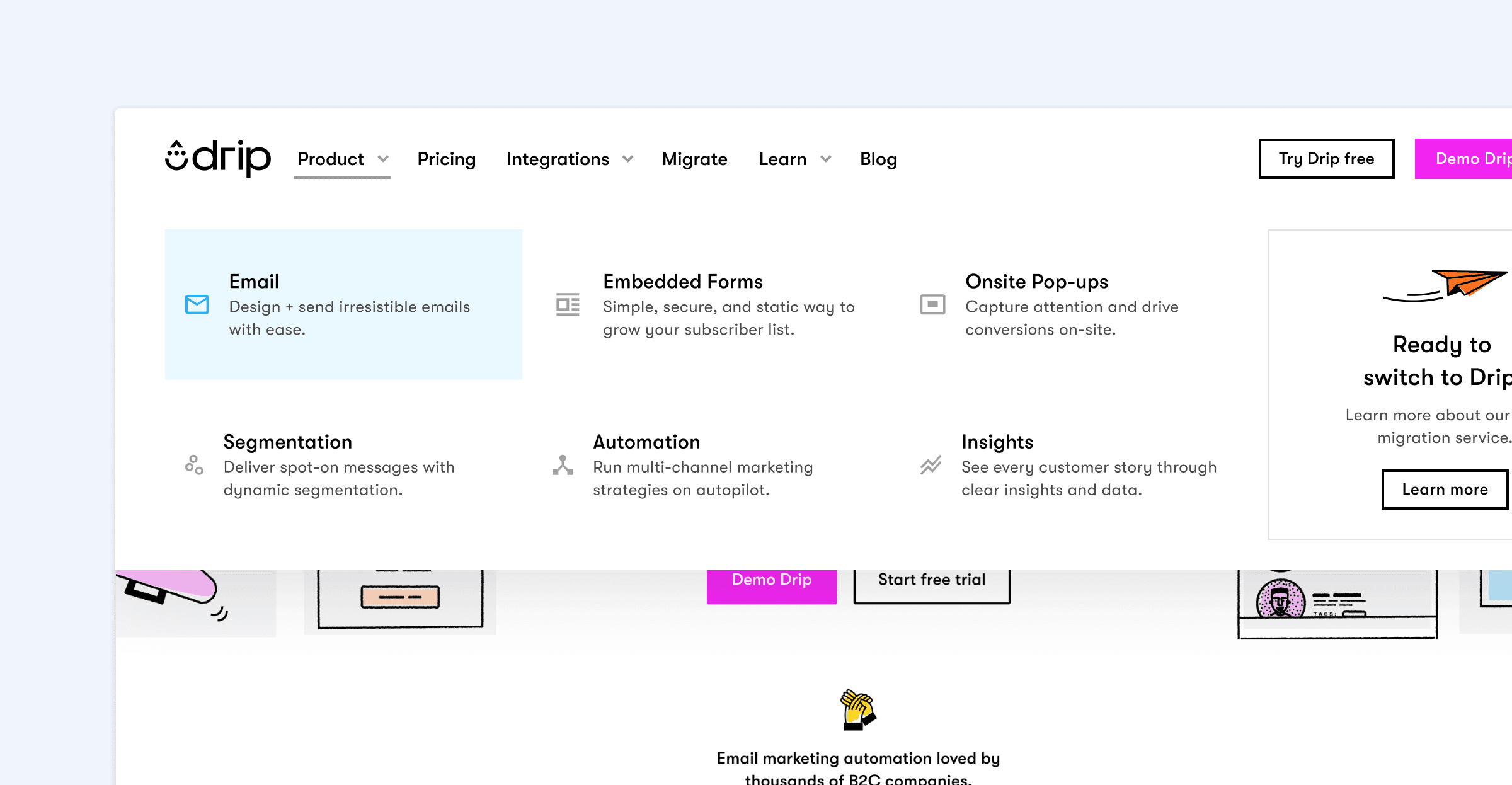Click the Insights trend line icon

(931, 465)
